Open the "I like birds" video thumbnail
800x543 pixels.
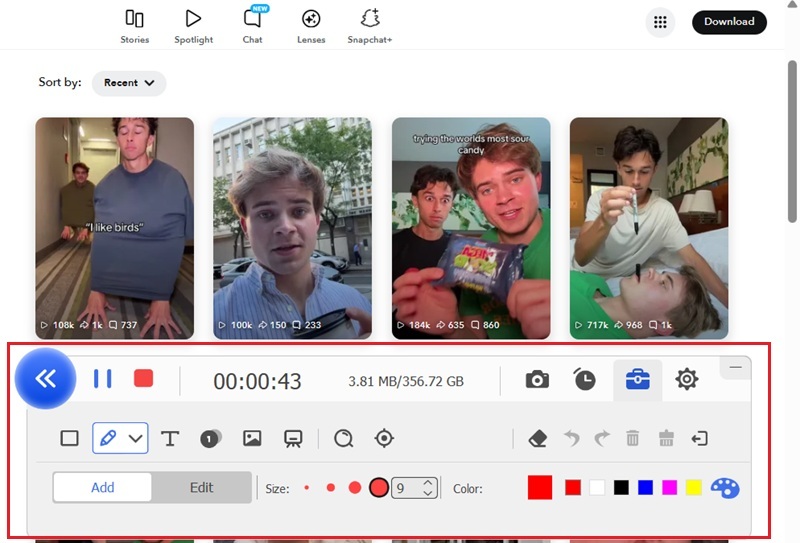click(x=115, y=228)
